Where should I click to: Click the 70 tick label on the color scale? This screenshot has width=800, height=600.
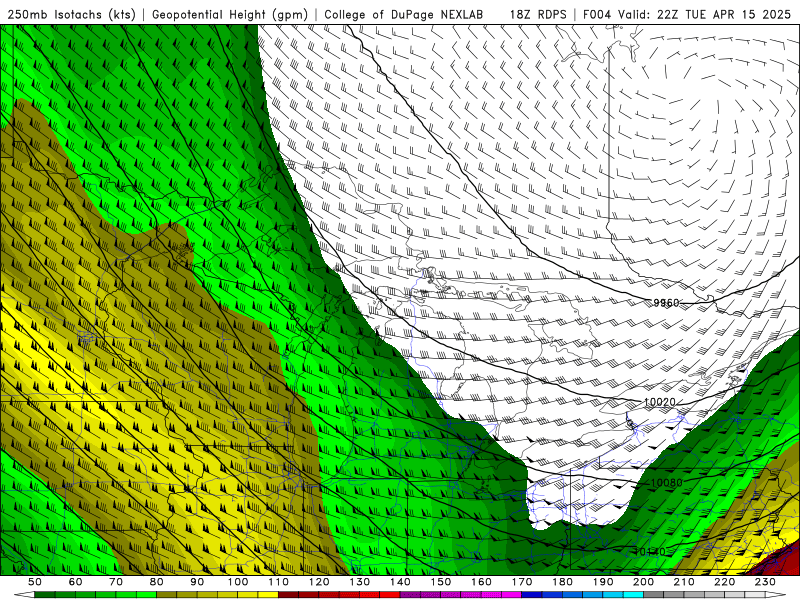(x=116, y=582)
